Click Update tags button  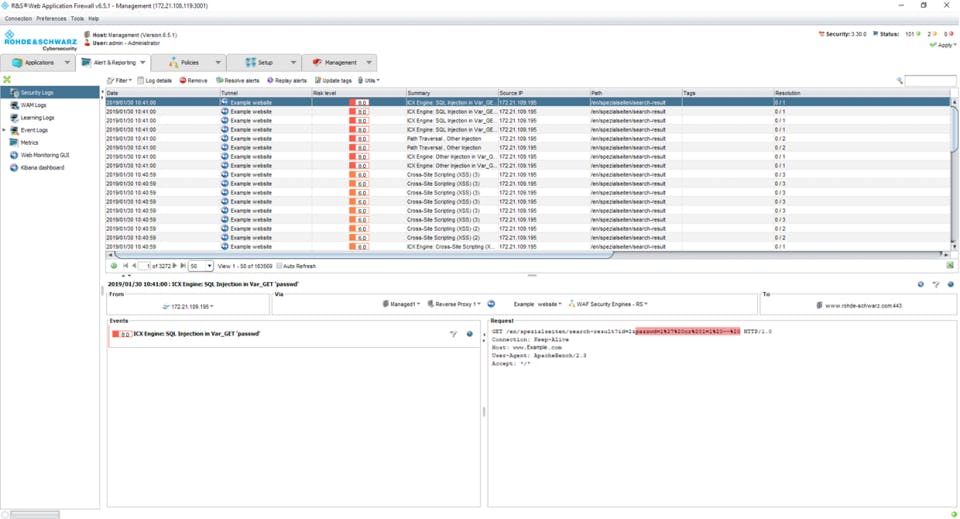pyautogui.click(x=333, y=80)
